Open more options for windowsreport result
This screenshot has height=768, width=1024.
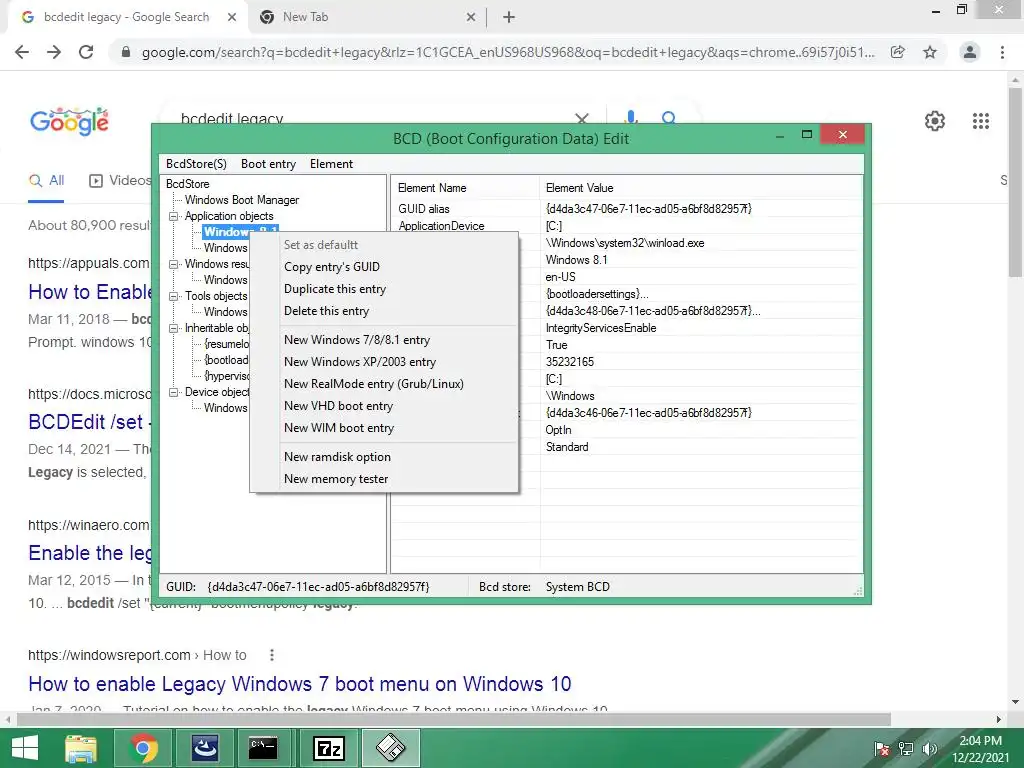pyautogui.click(x=272, y=655)
